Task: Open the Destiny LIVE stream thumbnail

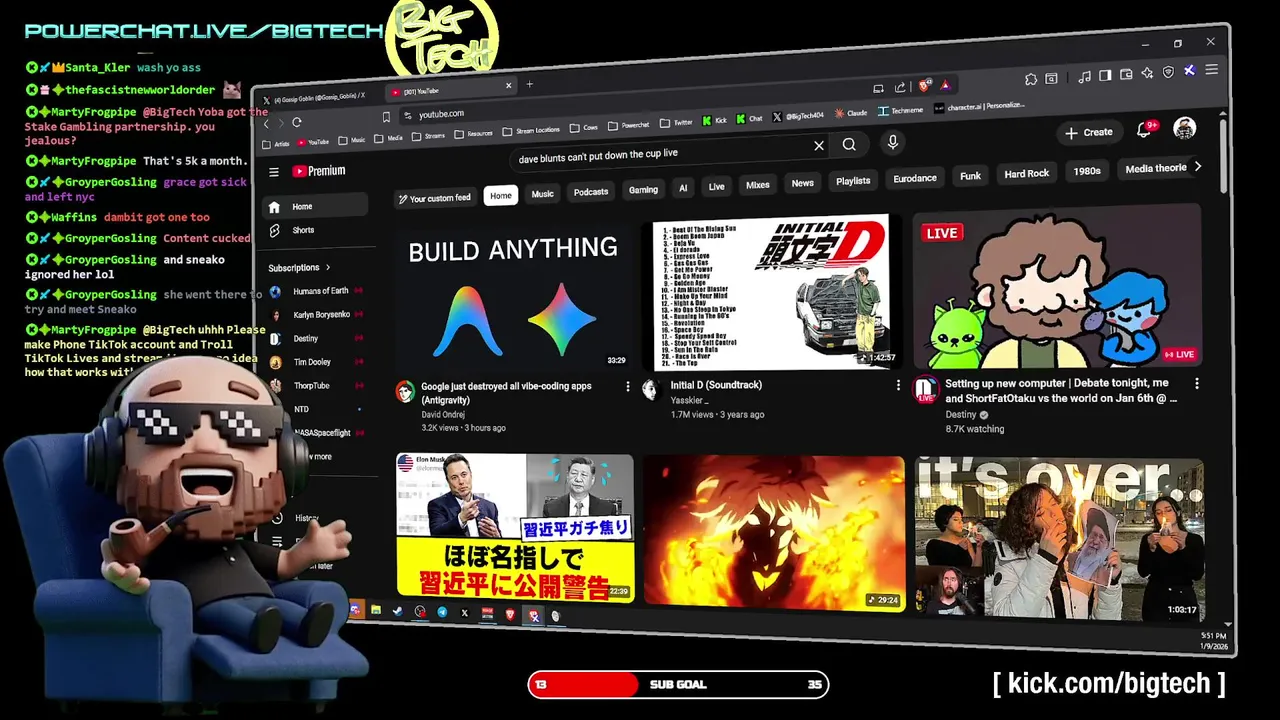Action: click(1057, 287)
